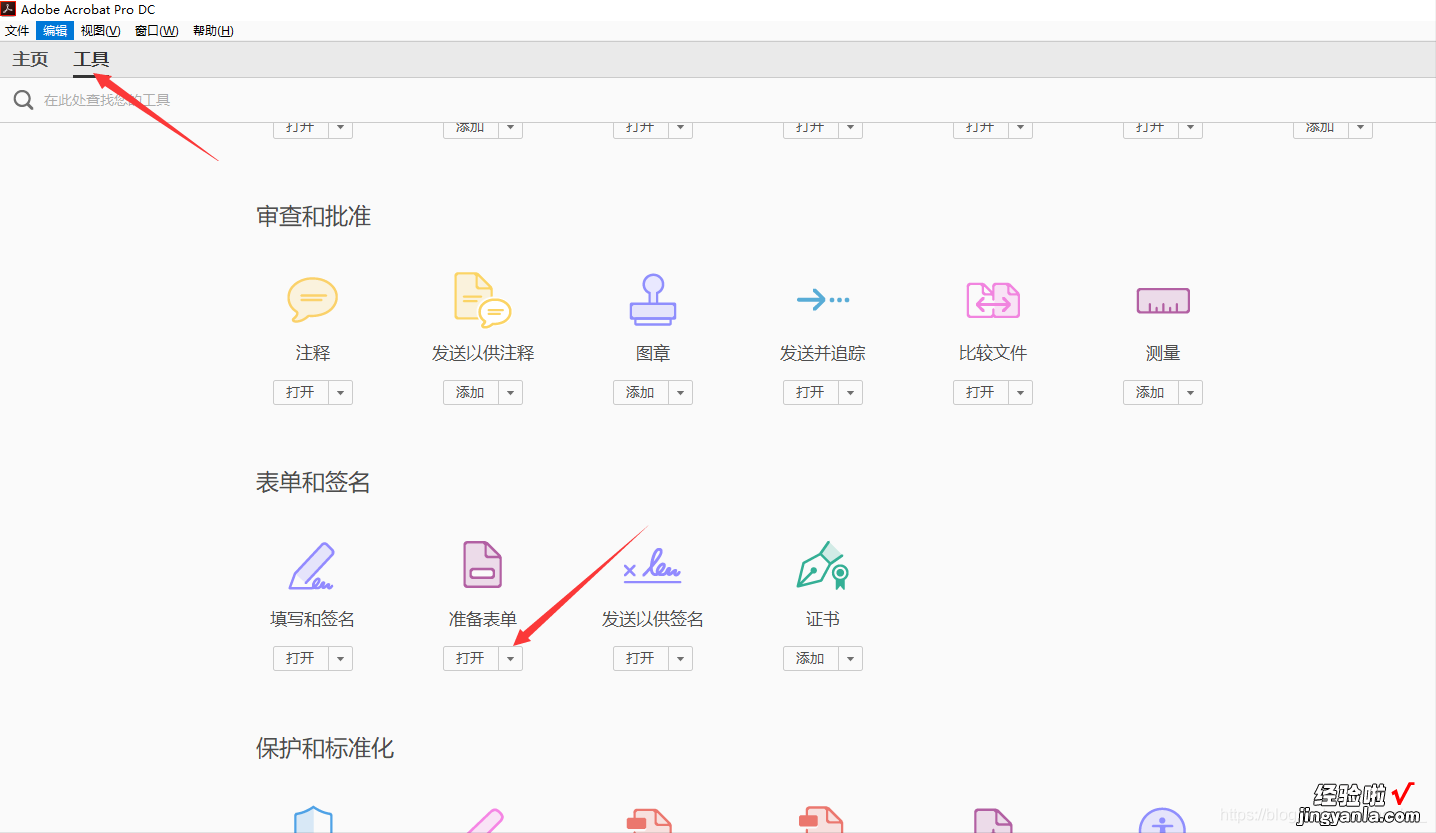
Task: Click the 审查和批准 section heading
Action: pyautogui.click(x=314, y=216)
